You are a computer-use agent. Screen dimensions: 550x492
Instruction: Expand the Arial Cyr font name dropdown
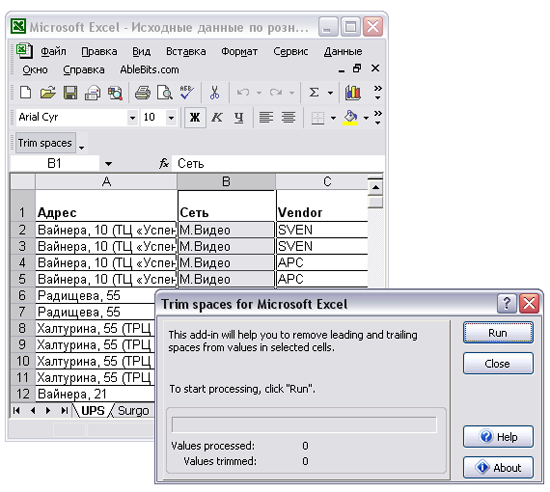pos(132,117)
